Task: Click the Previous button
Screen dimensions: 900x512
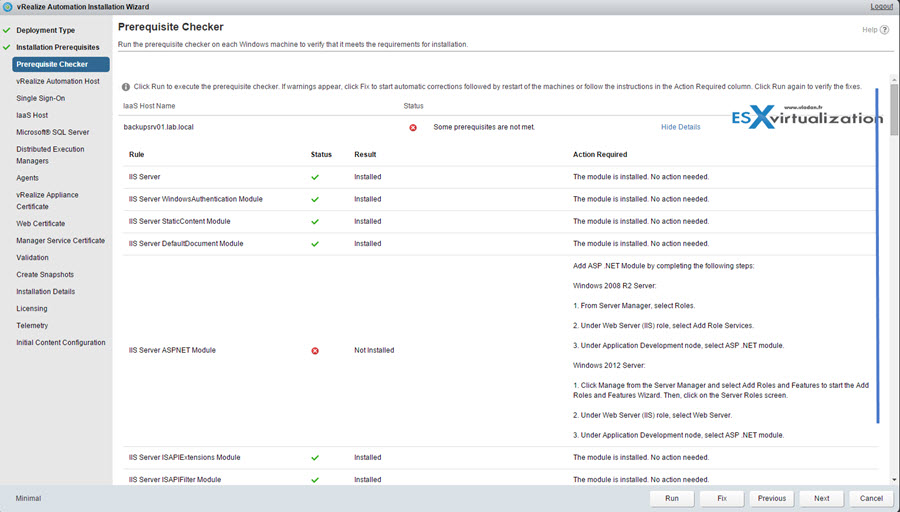Action: point(771,498)
